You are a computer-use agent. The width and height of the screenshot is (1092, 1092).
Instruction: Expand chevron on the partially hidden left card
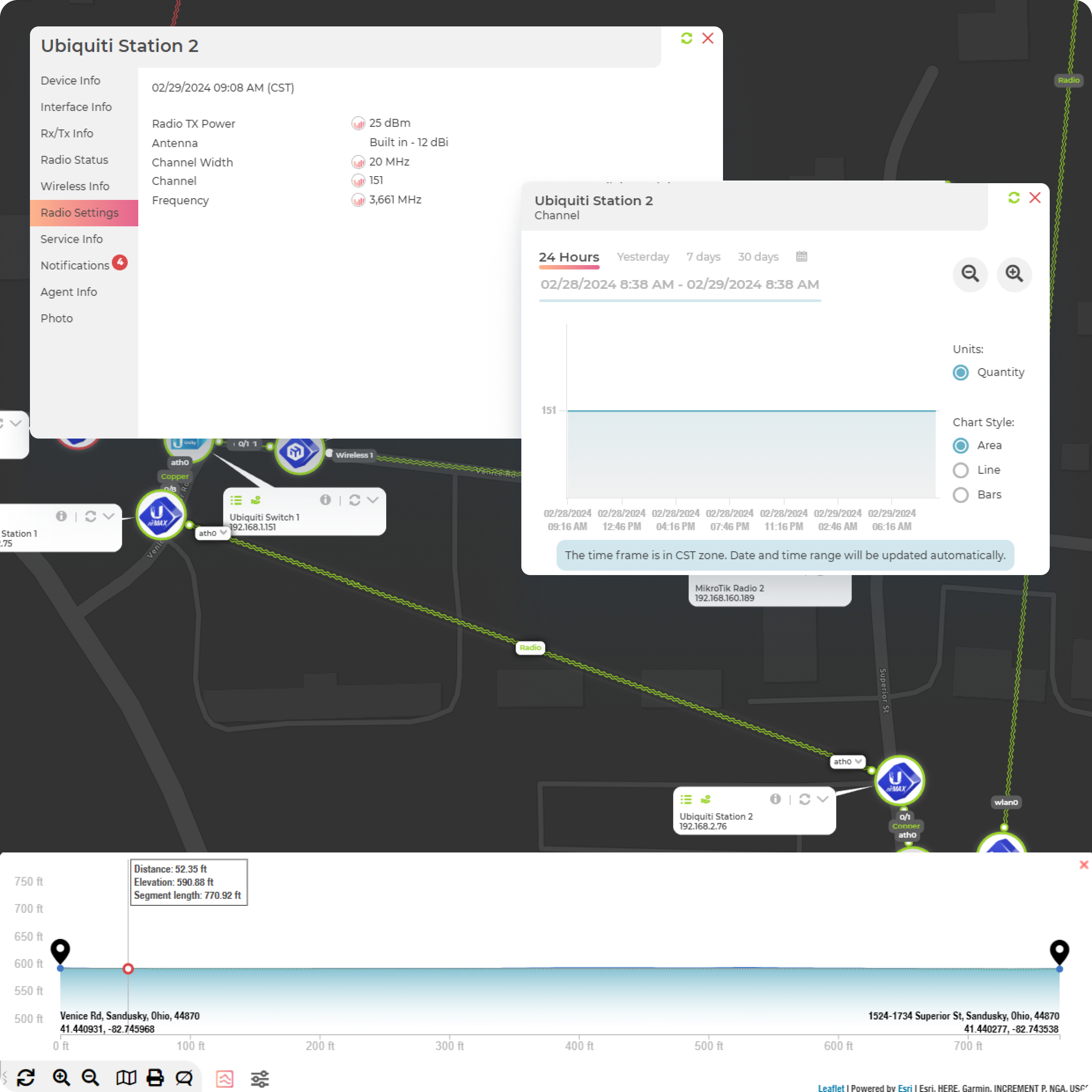(x=16, y=423)
